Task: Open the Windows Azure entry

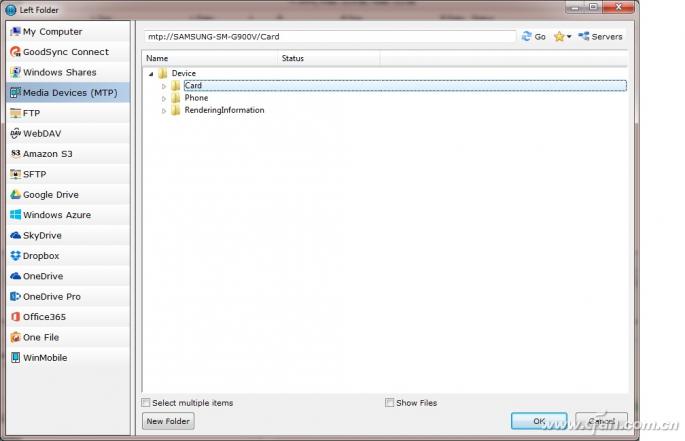Action: click(68, 215)
